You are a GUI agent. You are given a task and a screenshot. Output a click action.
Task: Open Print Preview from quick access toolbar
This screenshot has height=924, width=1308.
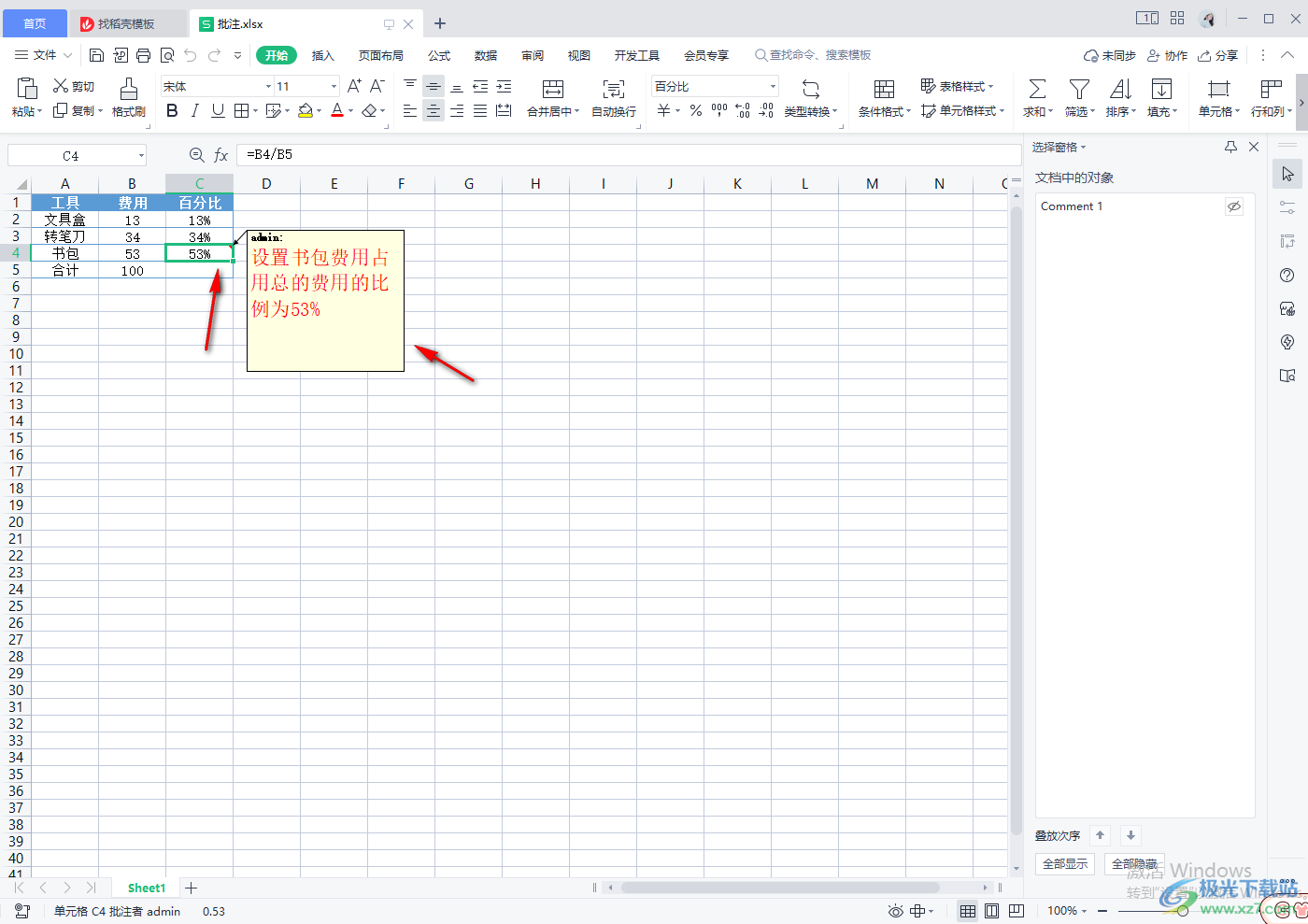point(167,55)
